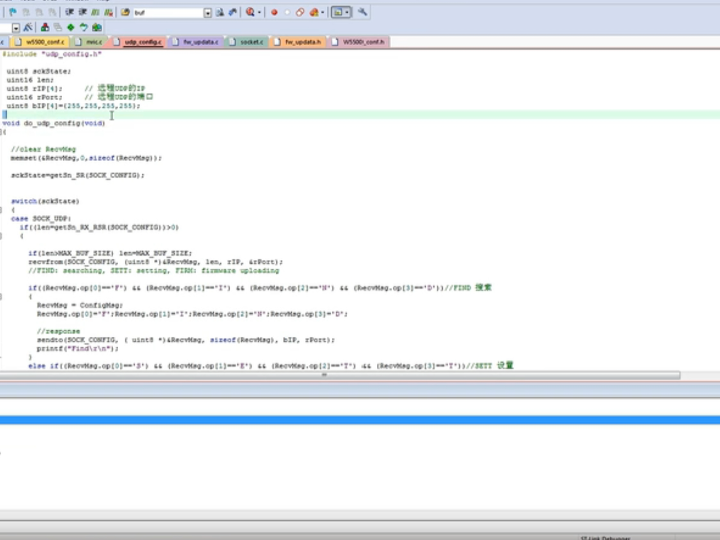
Task: Toggle the Enable/Disable Breakpoint icon
Action: 288,13
